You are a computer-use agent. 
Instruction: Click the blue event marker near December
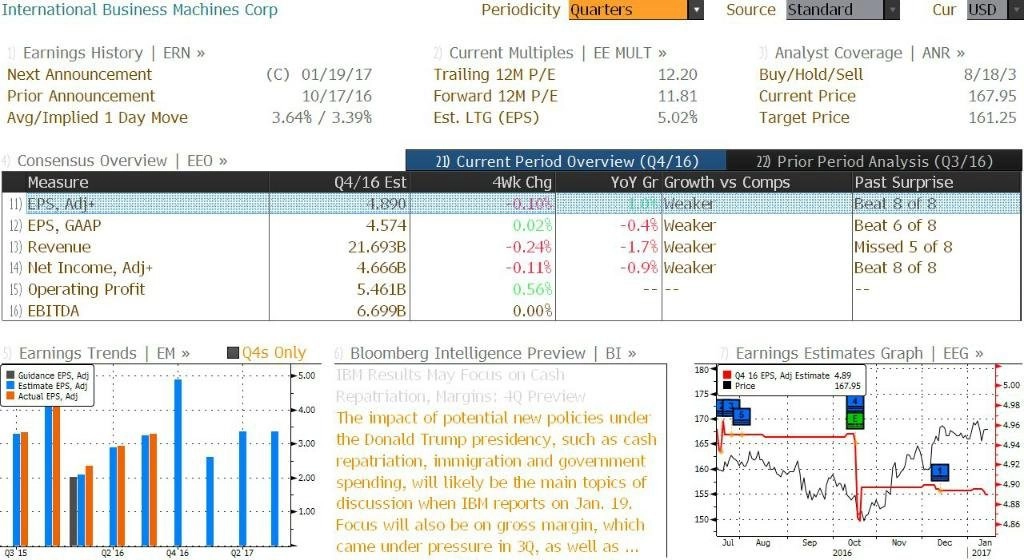pyautogui.click(x=940, y=471)
